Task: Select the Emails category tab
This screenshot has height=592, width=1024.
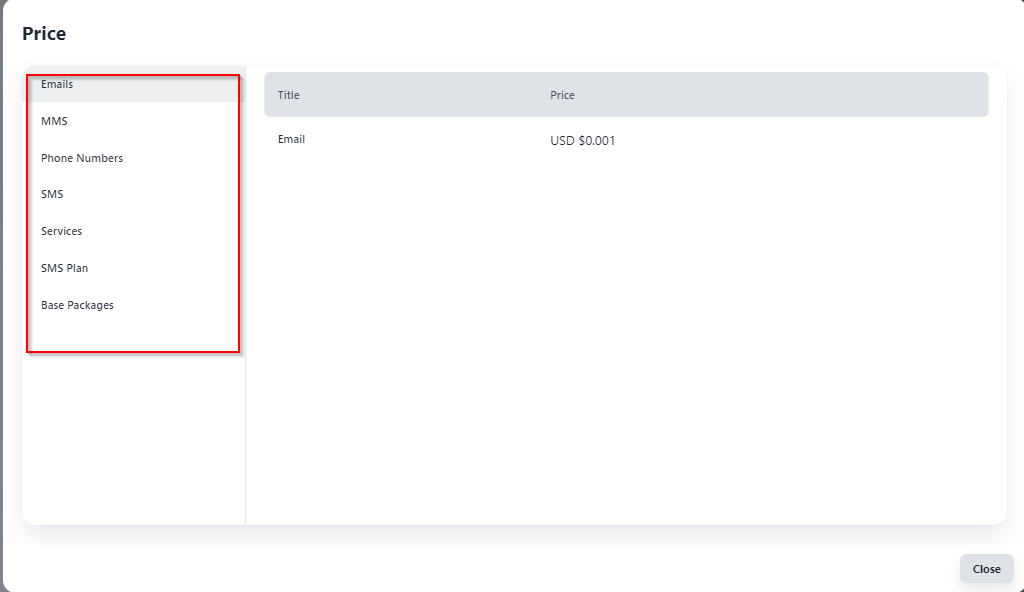Action: 57,85
